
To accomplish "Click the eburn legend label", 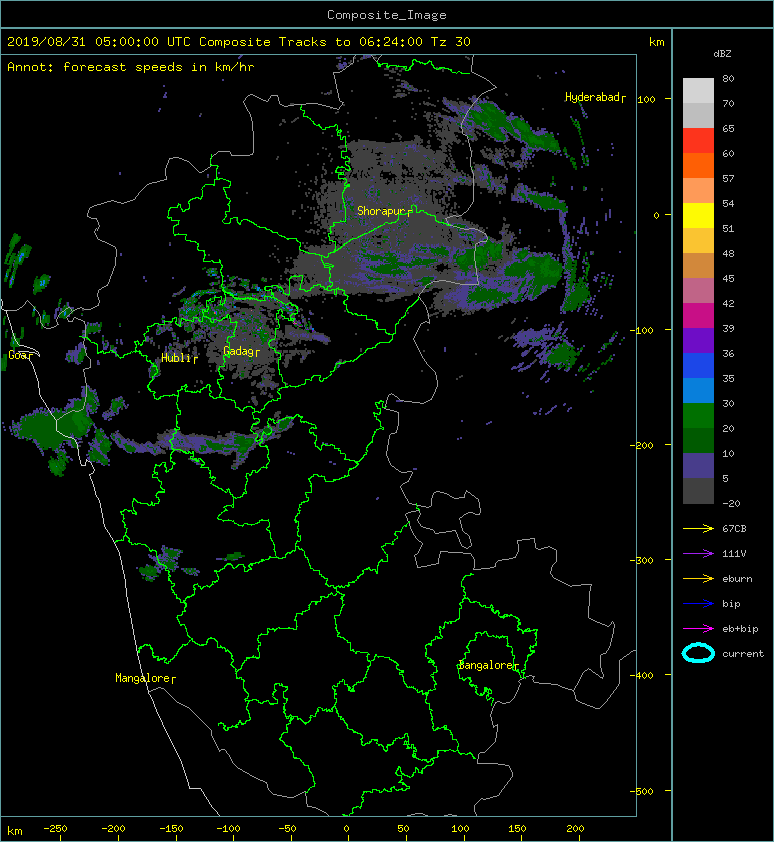I will 737,578.
